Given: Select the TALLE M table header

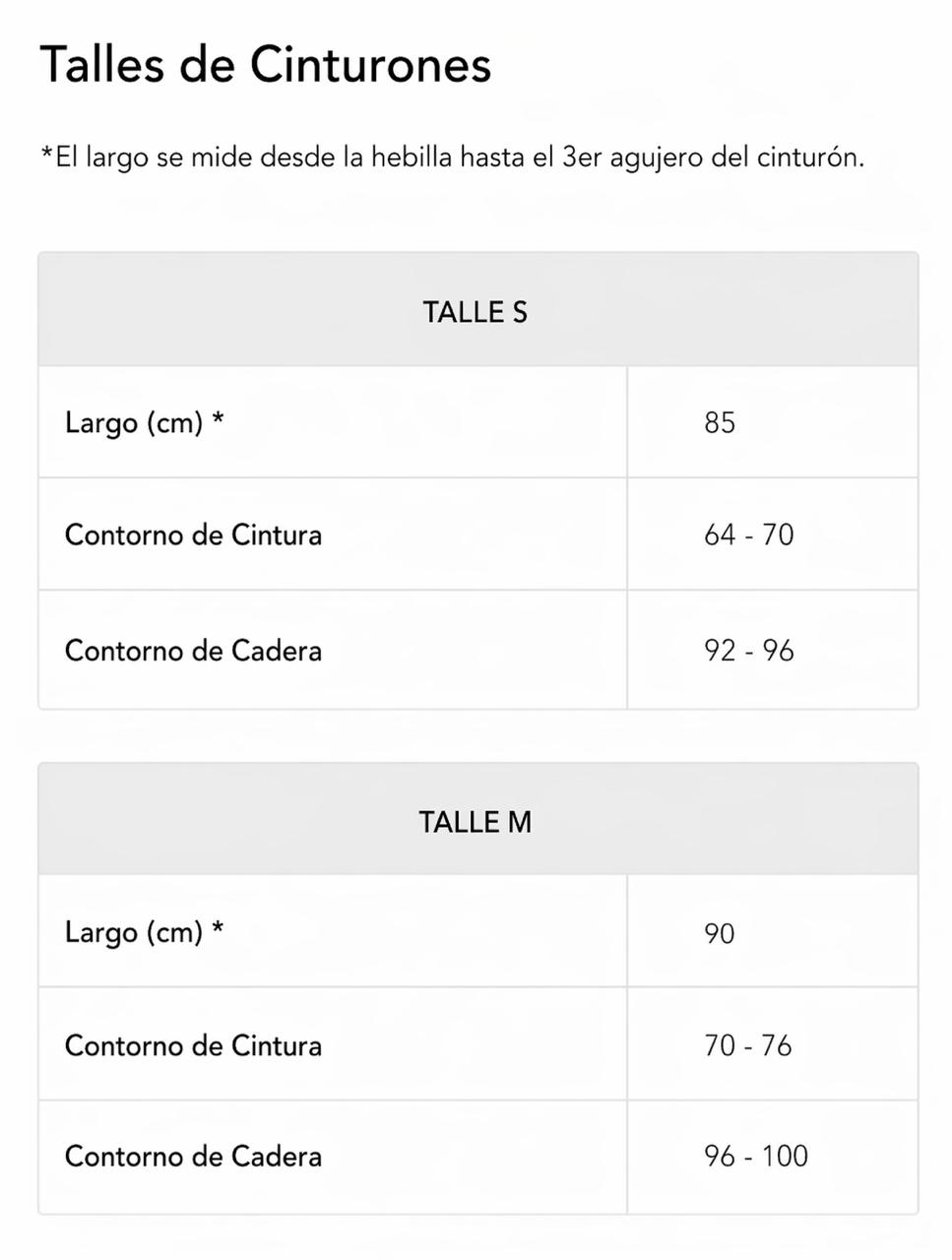Looking at the screenshot, I should pyautogui.click(x=476, y=822).
